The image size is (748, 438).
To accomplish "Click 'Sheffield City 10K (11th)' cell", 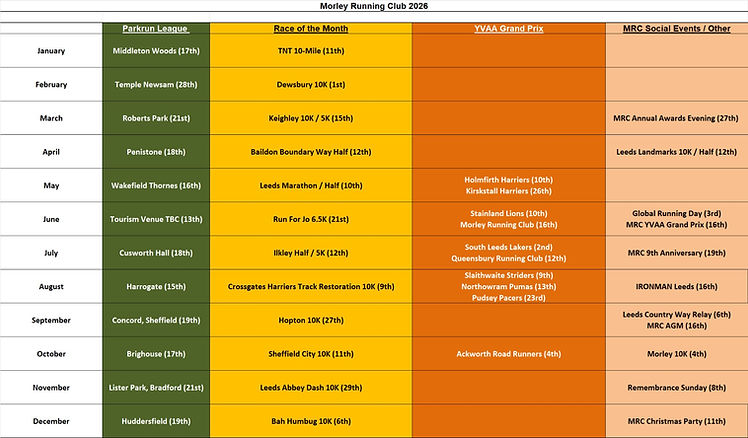I will [x=311, y=354].
